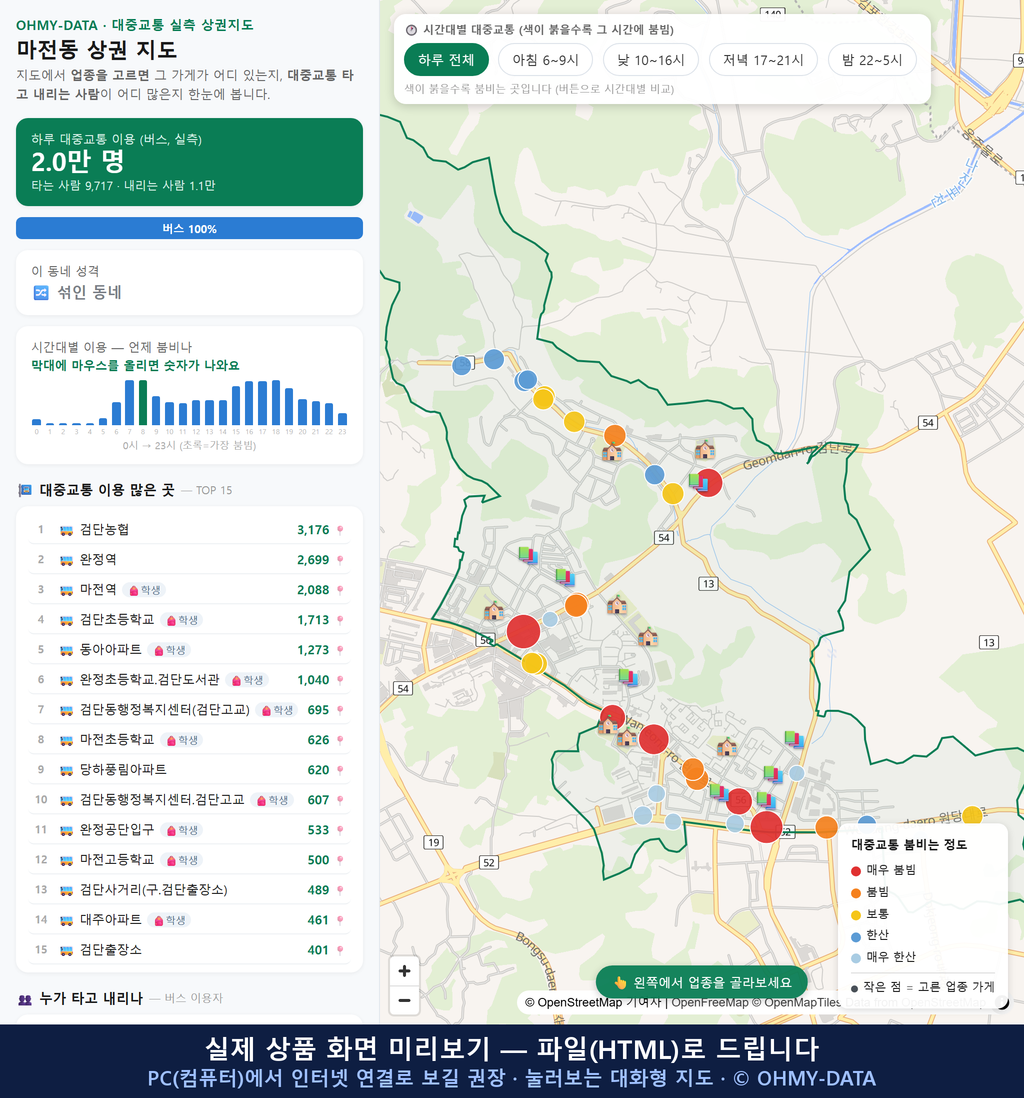This screenshot has width=1024, height=1098.
Task: Switch to the 밤 22~5시 time filter
Action: tap(872, 60)
